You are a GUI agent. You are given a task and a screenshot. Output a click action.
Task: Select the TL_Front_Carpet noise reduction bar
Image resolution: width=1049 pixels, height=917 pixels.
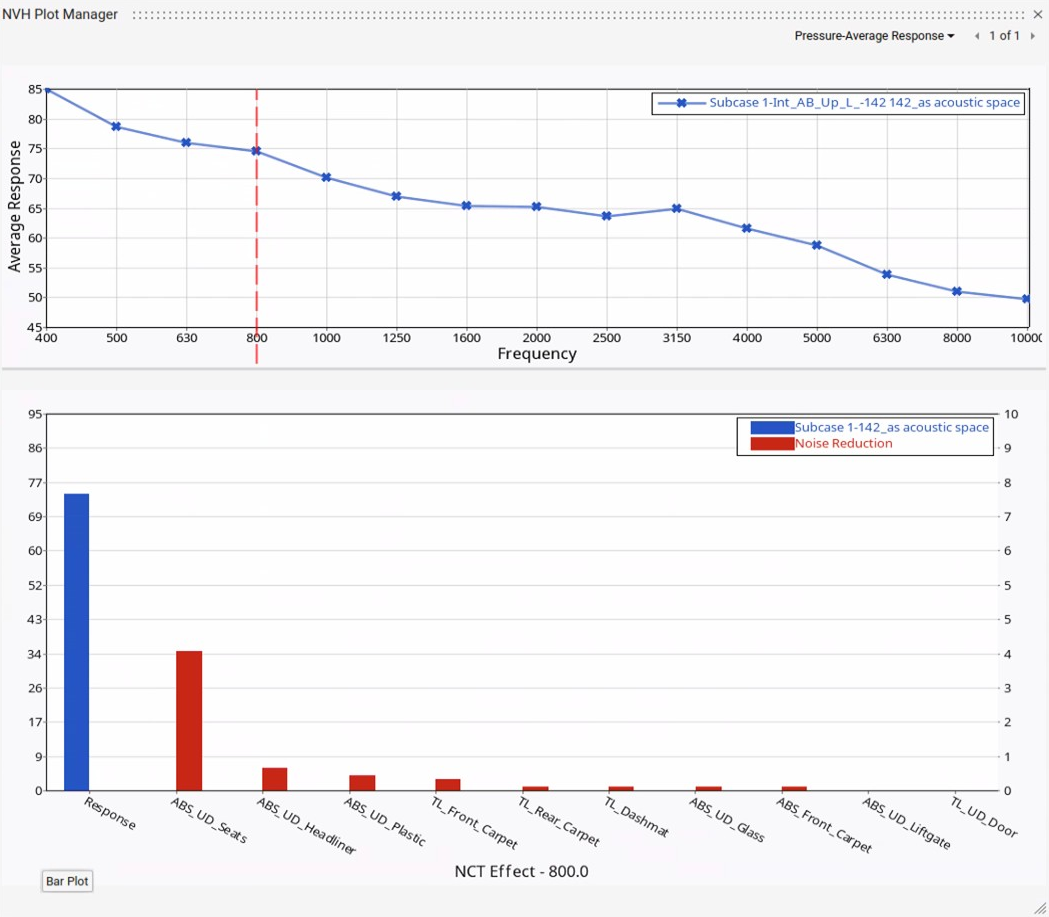pyautogui.click(x=448, y=784)
